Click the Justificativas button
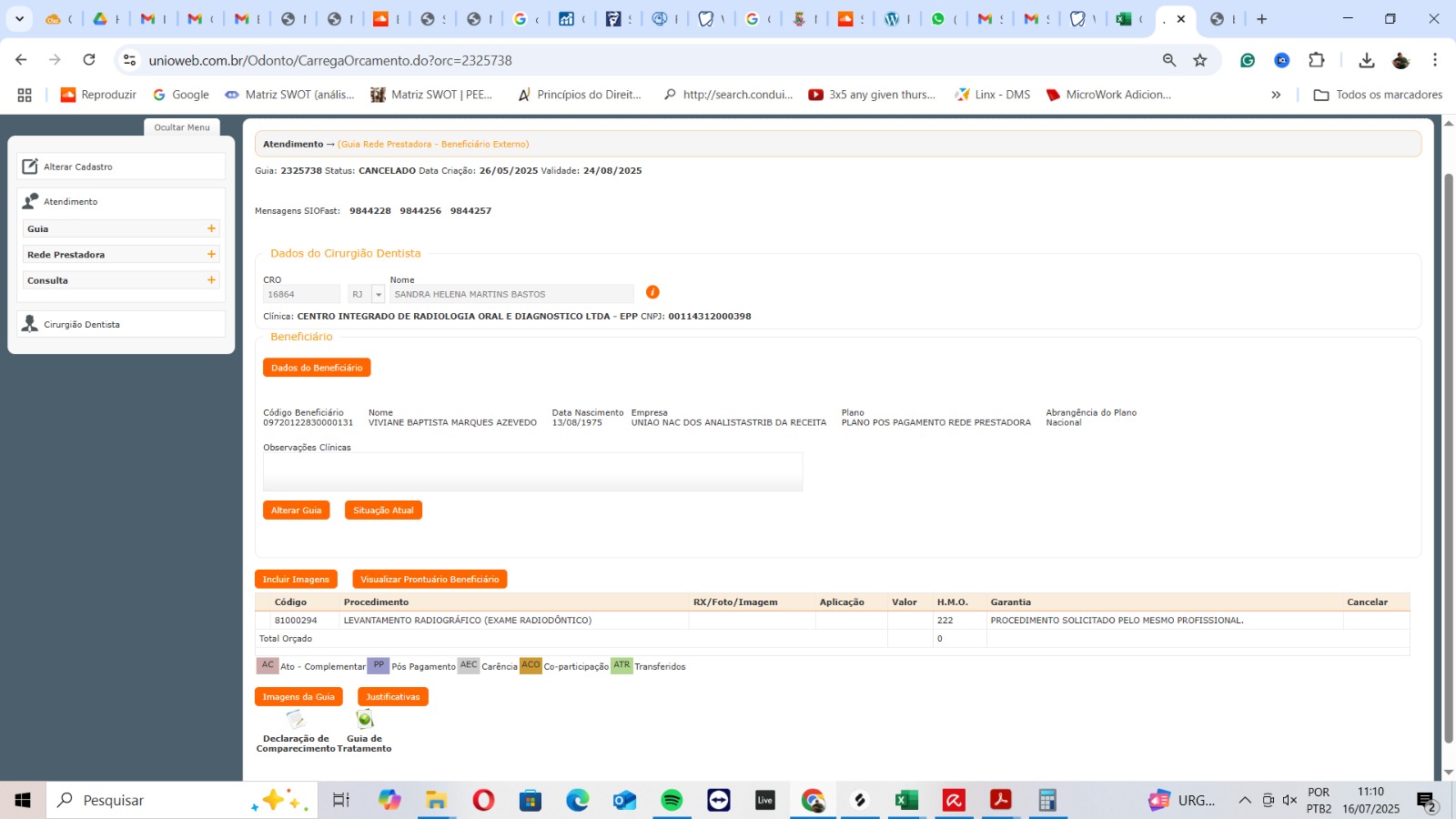 point(392,697)
